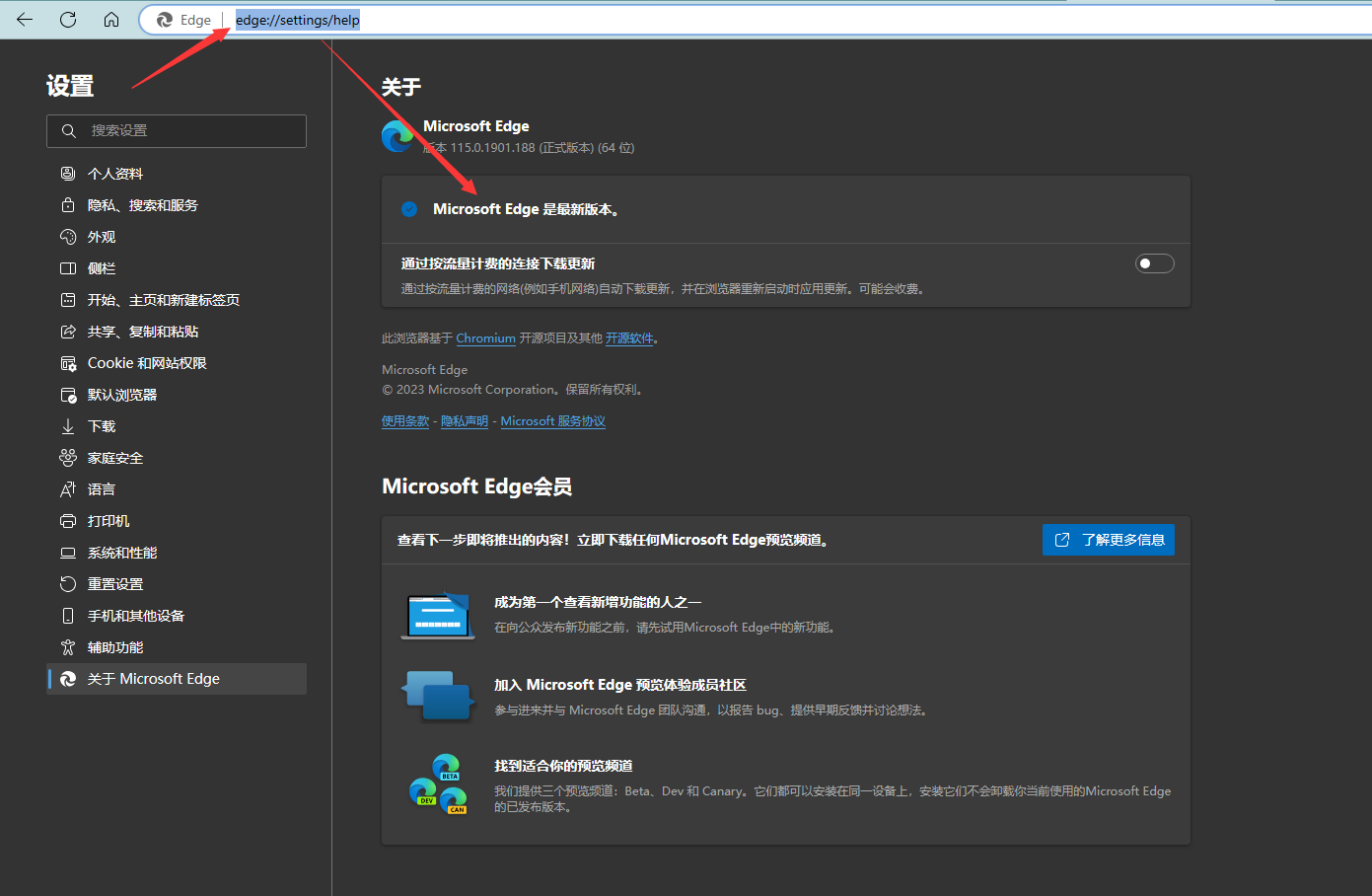Open Cookie 和网站权限 settings
This screenshot has height=896, width=1372.
point(177,363)
